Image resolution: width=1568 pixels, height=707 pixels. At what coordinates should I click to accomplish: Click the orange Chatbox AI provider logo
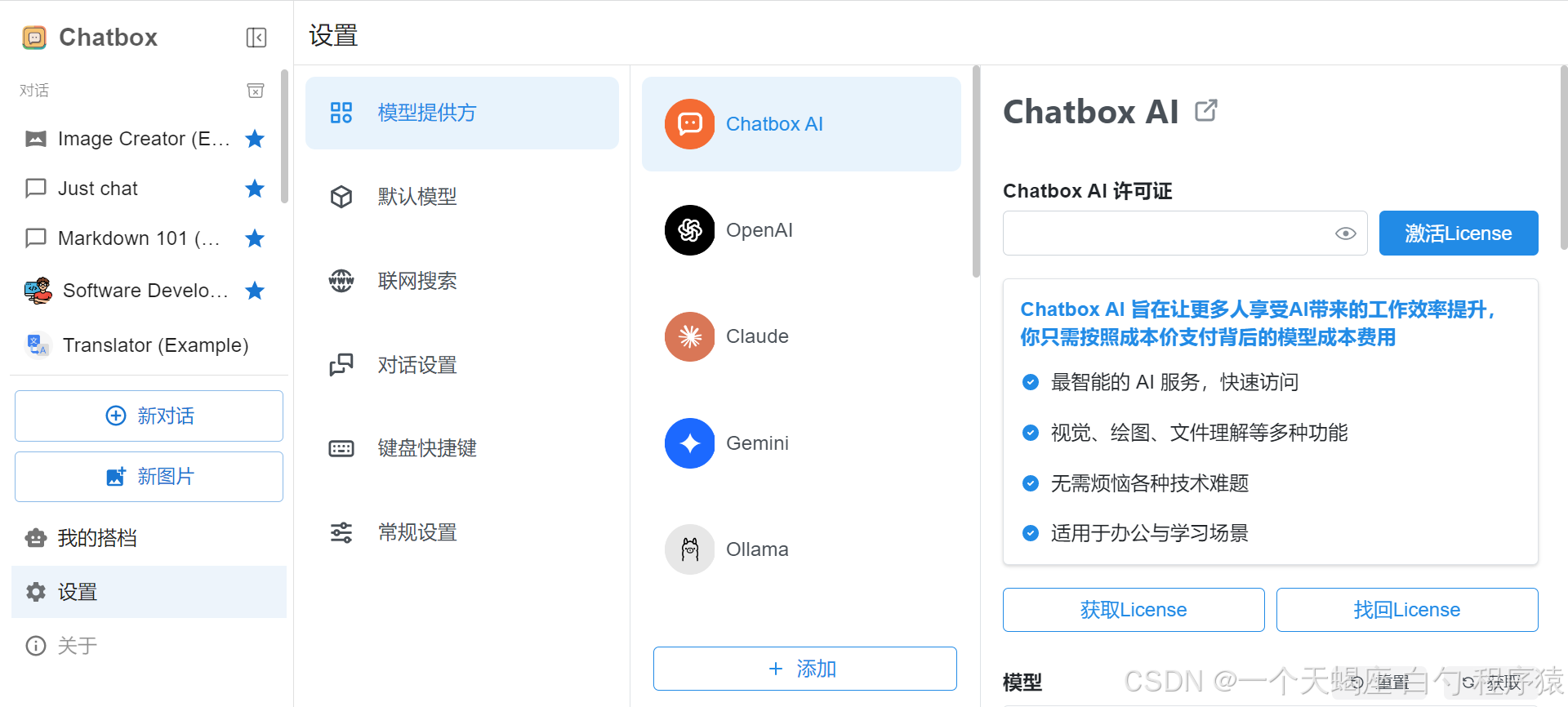690,124
